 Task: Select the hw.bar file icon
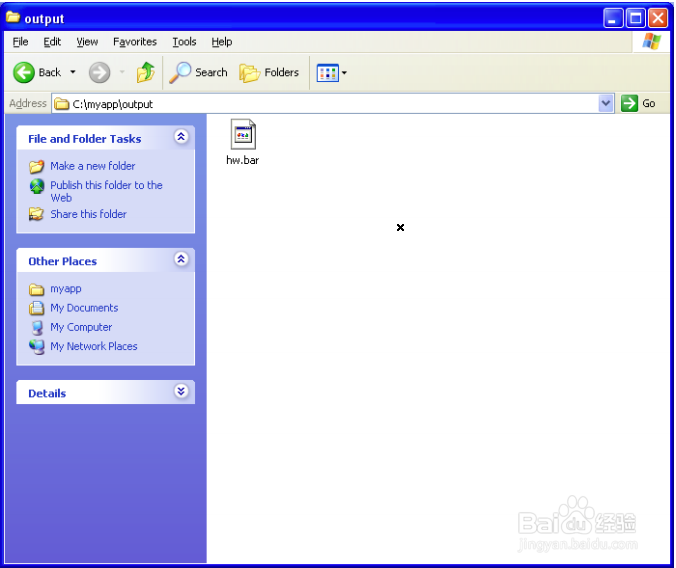[243, 134]
